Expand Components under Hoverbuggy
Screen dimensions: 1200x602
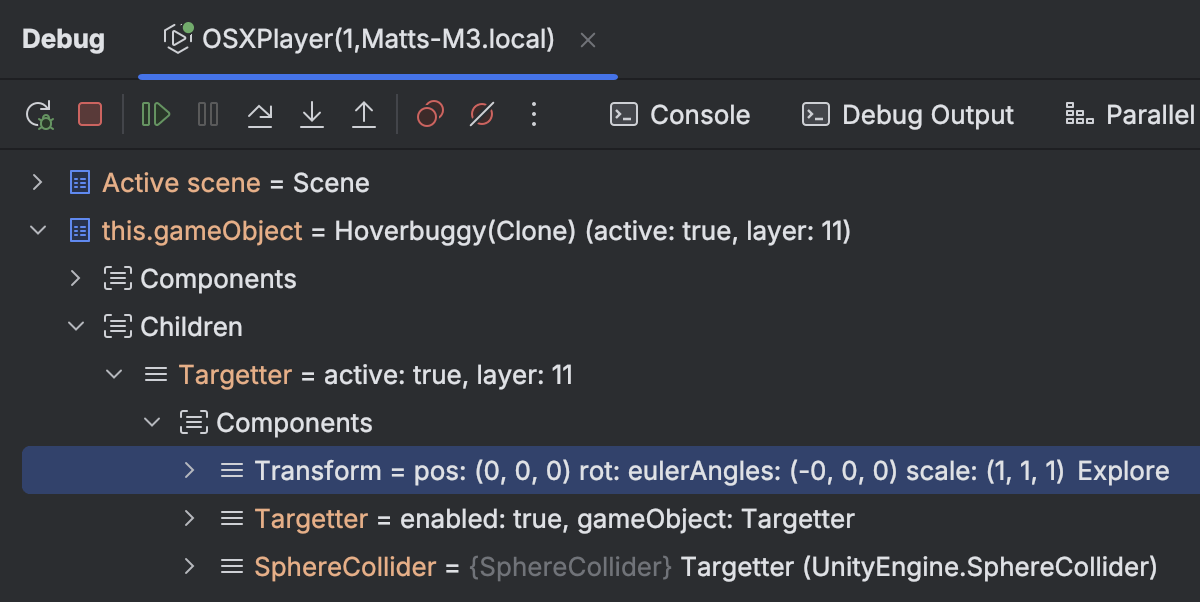(x=75, y=278)
